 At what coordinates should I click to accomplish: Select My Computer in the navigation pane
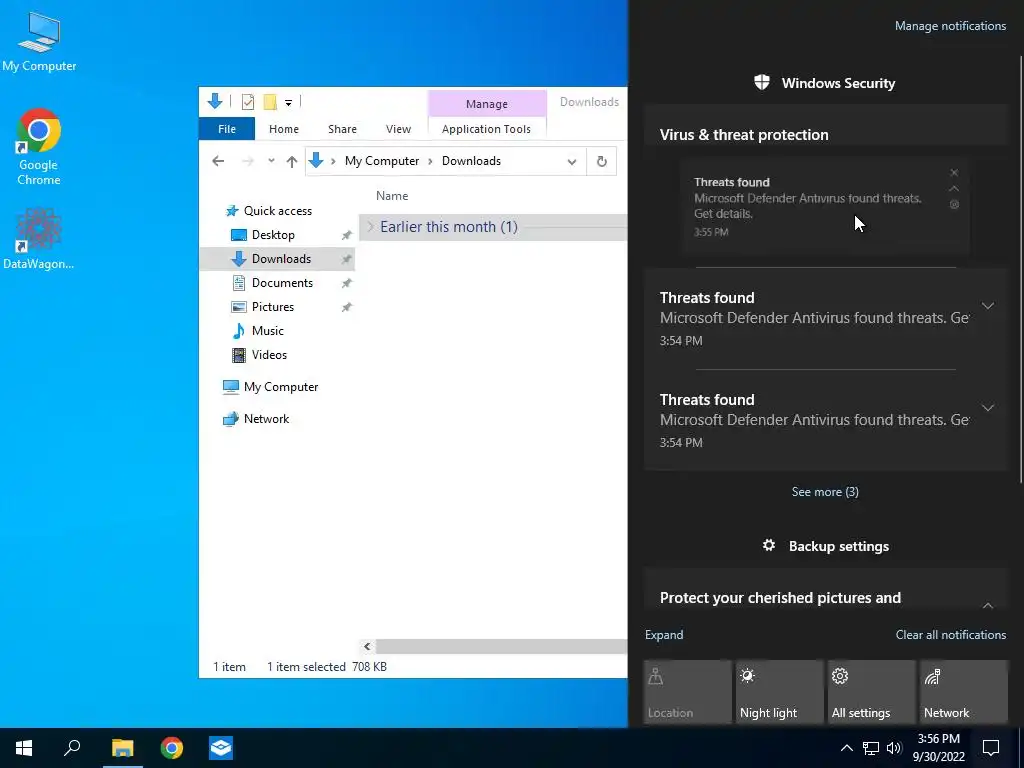(281, 387)
